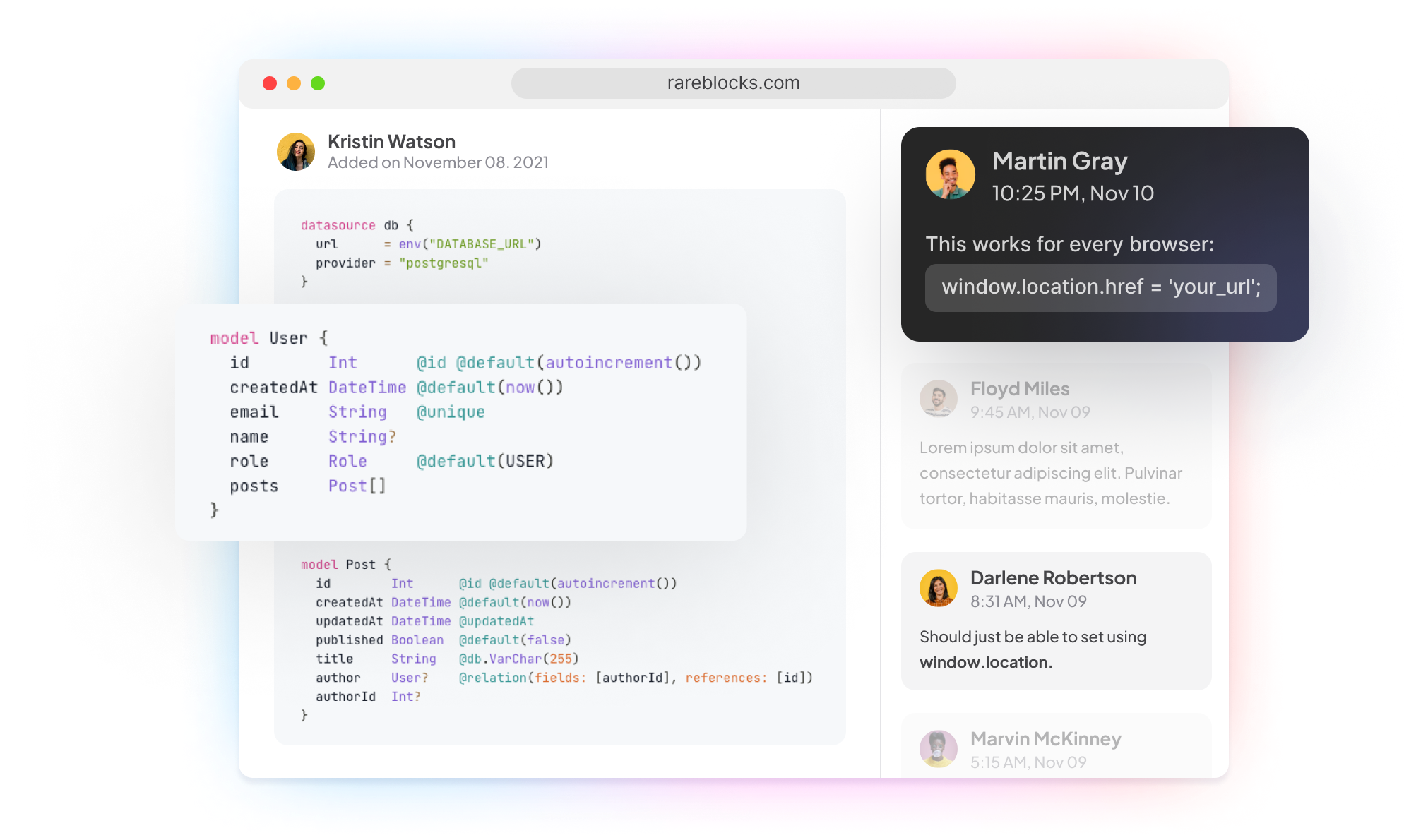Image resolution: width=1404 pixels, height=840 pixels.
Task: Click the red close window dot
Action: click(x=270, y=83)
